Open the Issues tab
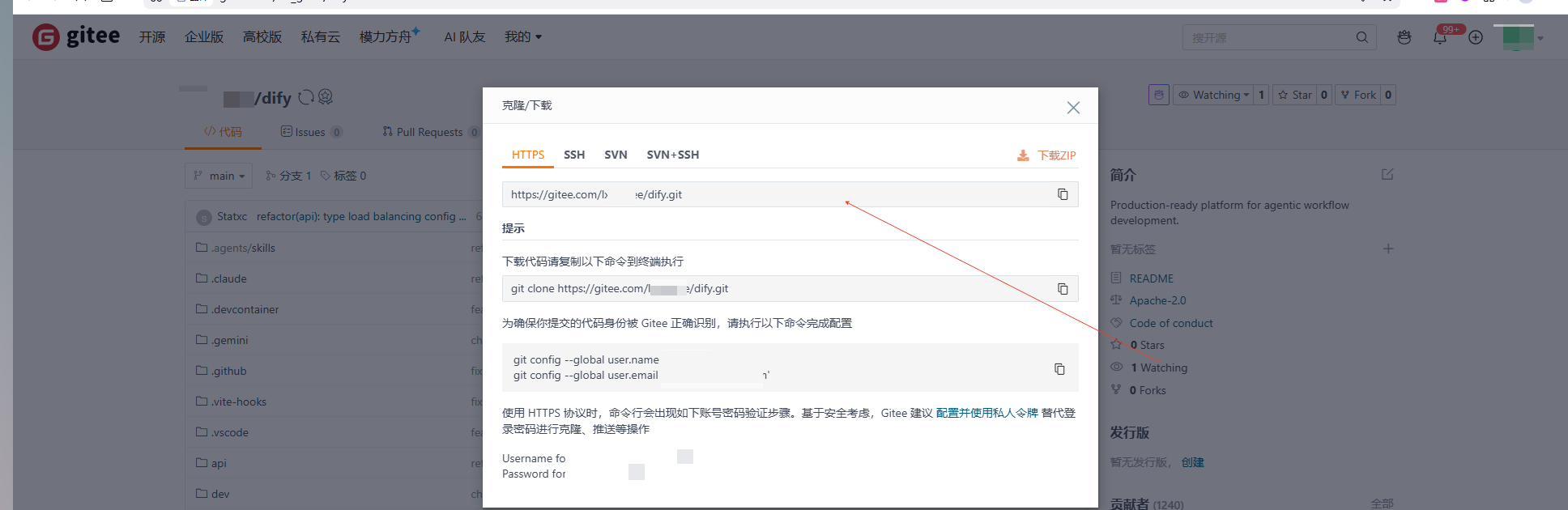The image size is (1568, 510). point(312,132)
